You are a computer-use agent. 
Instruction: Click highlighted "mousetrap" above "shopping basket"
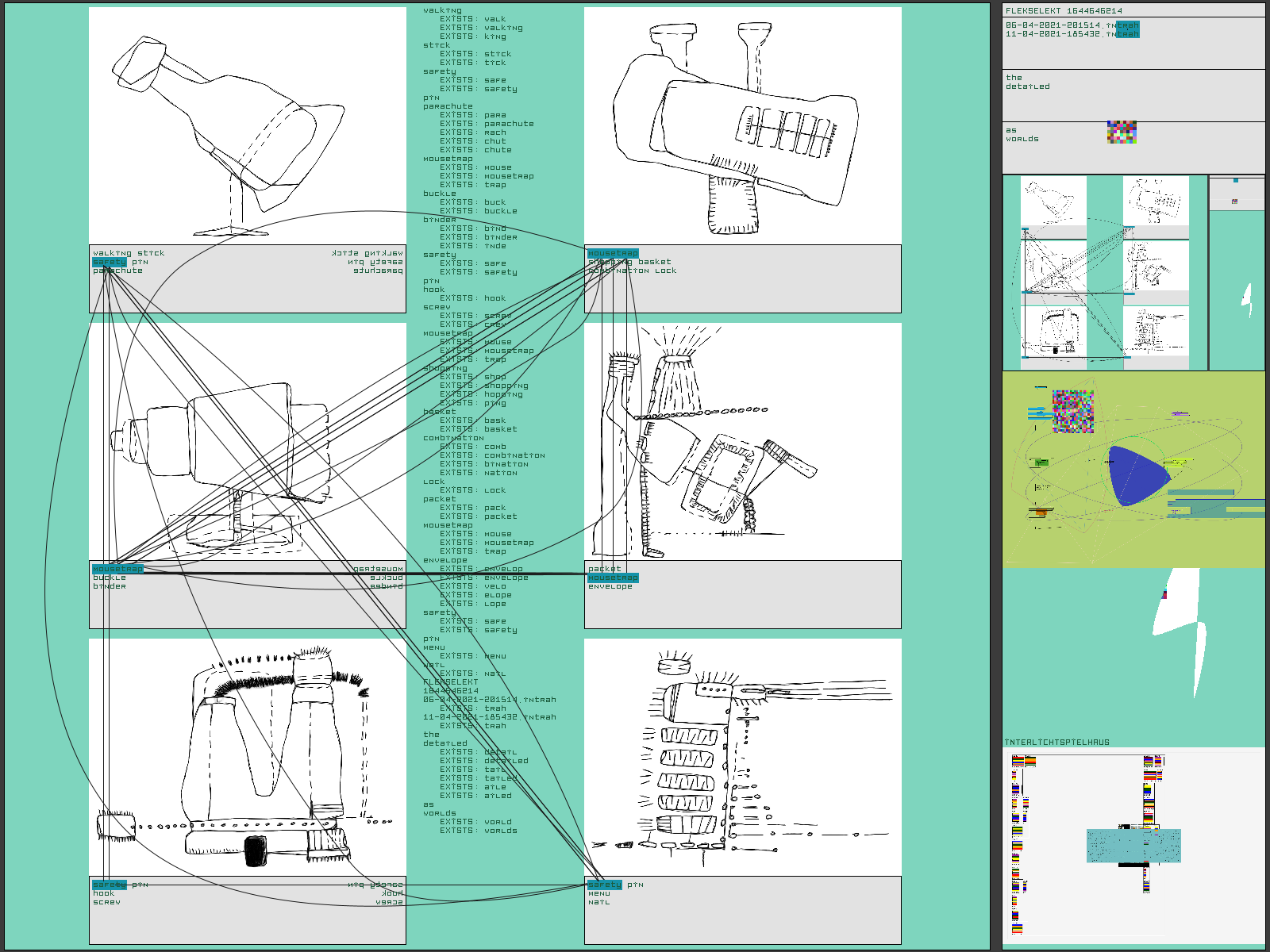(612, 253)
